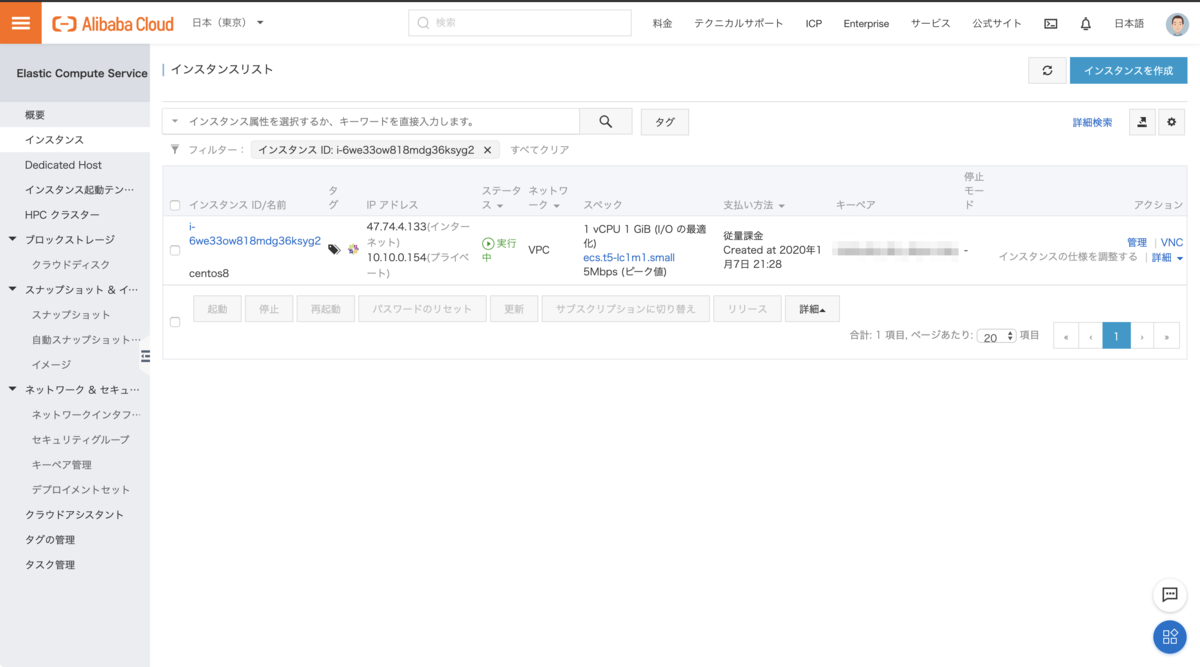Click the export instance list icon
The height and width of the screenshot is (667, 1200).
click(1142, 121)
